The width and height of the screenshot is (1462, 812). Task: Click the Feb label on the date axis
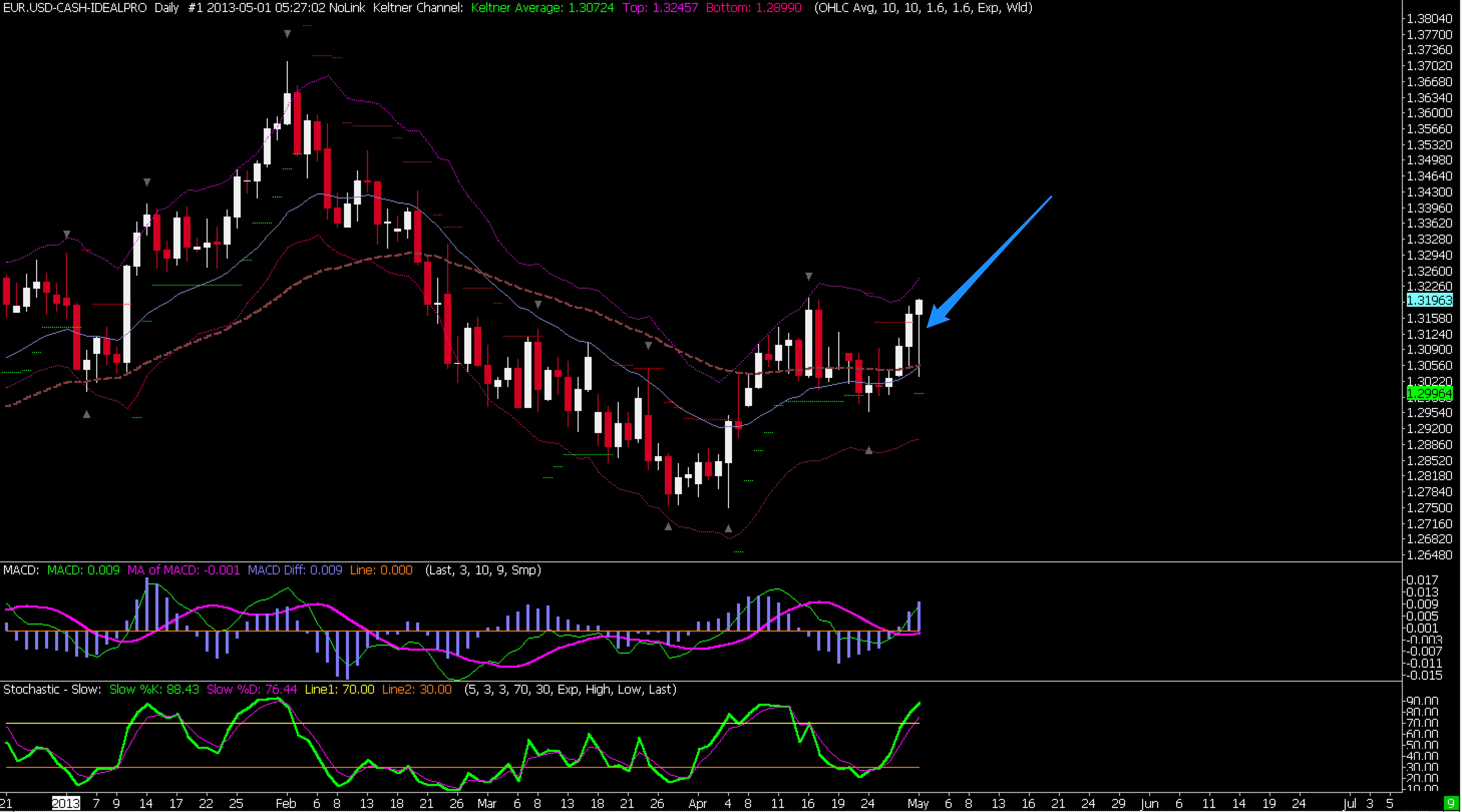click(286, 803)
